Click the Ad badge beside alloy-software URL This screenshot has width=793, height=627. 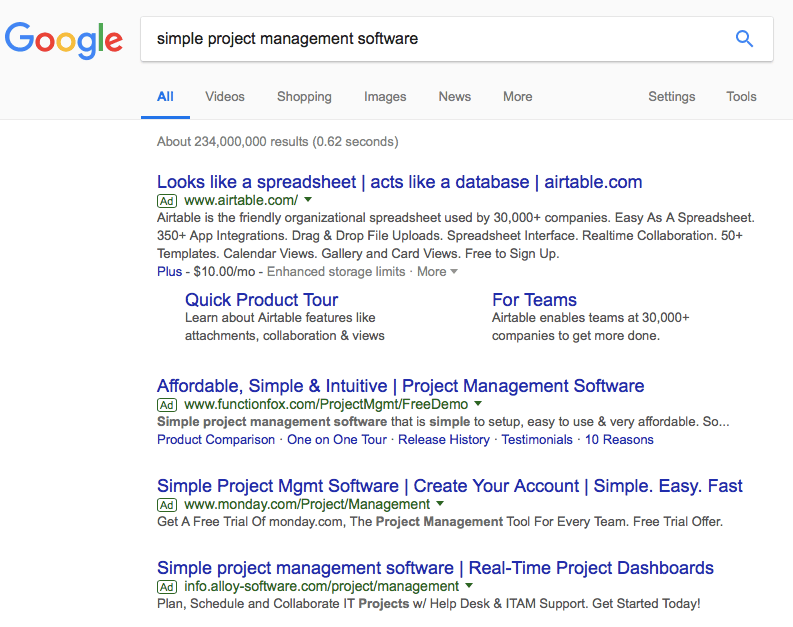click(167, 587)
